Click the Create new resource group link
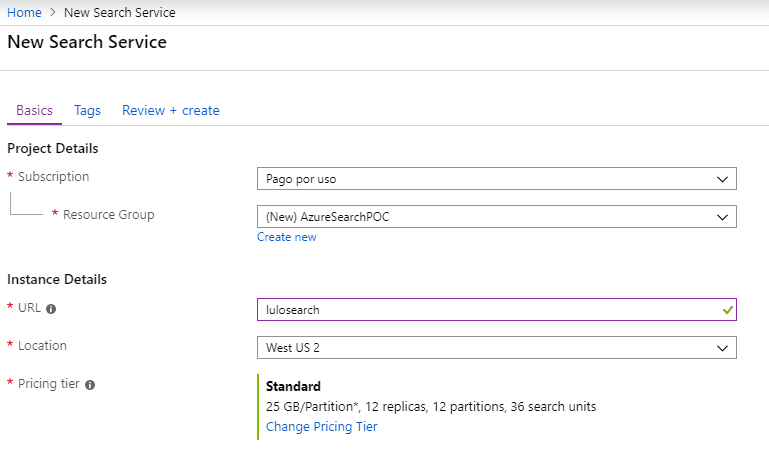This screenshot has height=454, width=769. pyautogui.click(x=287, y=237)
